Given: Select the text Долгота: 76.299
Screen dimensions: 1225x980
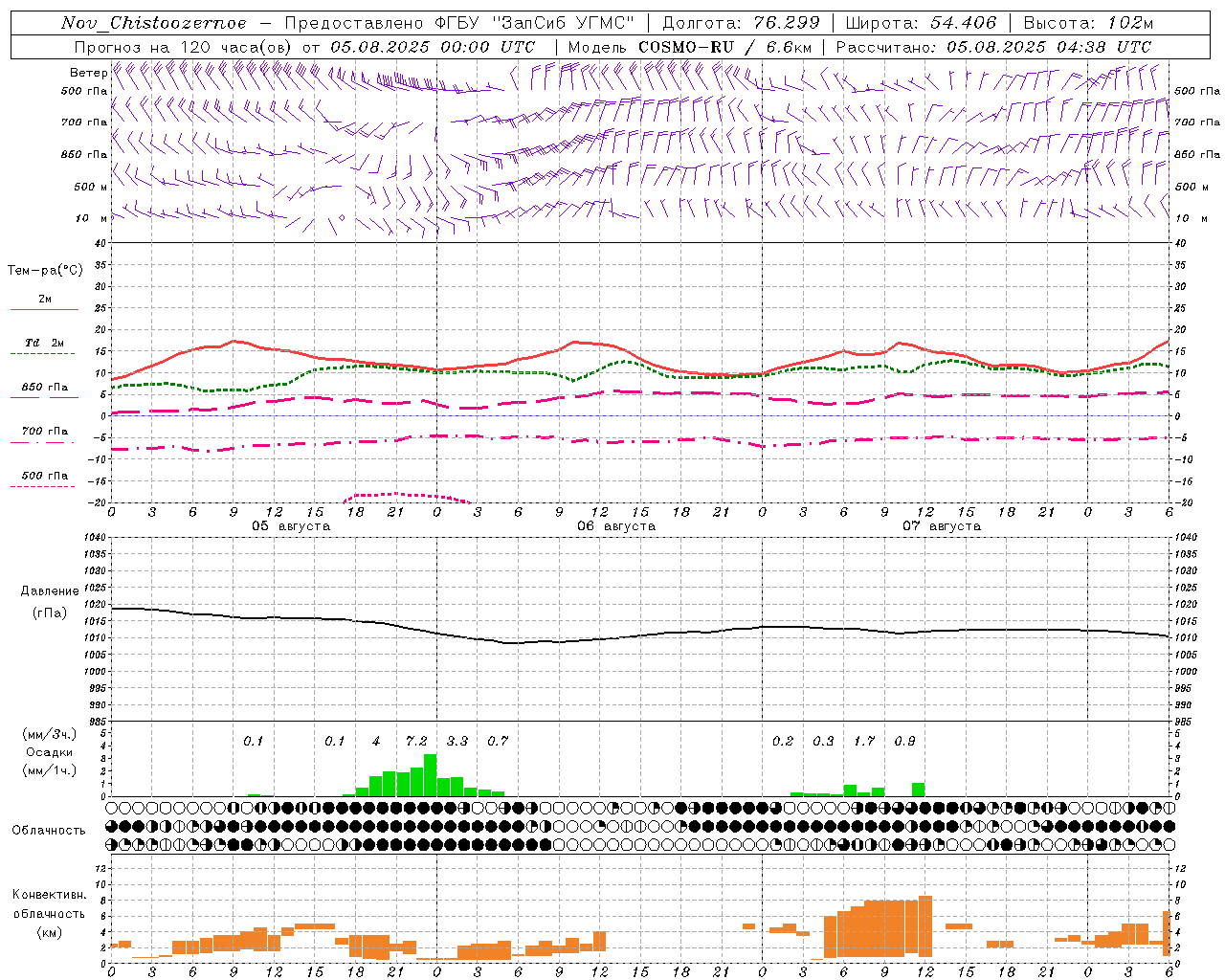Looking at the screenshot, I should pos(741,23).
